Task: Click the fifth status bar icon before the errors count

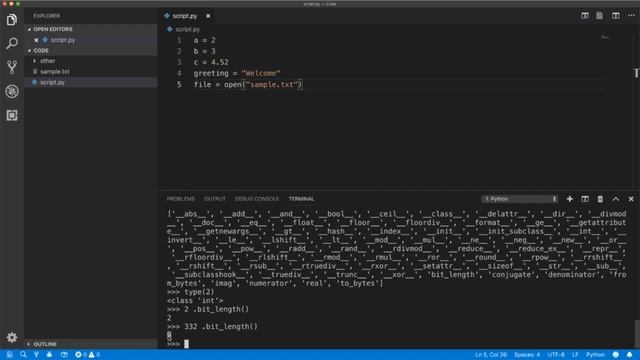Action: tap(64, 355)
